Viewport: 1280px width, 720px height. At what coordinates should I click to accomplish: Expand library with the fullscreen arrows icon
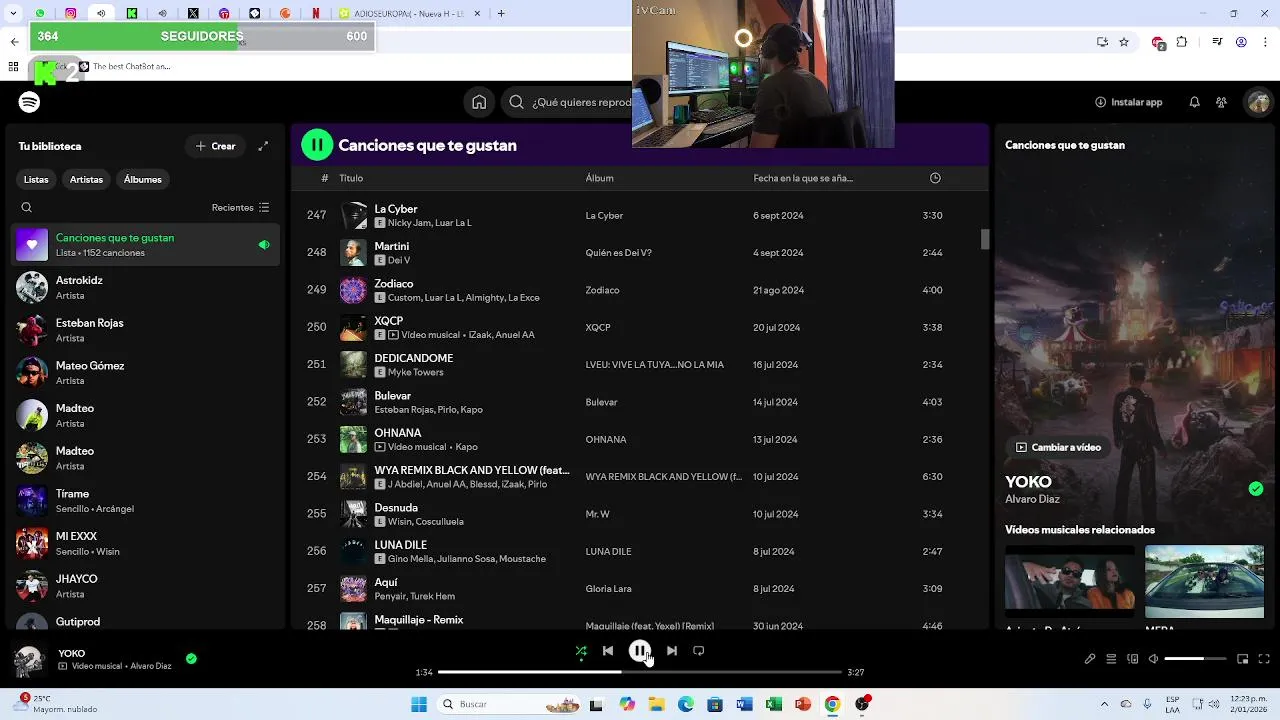point(263,146)
